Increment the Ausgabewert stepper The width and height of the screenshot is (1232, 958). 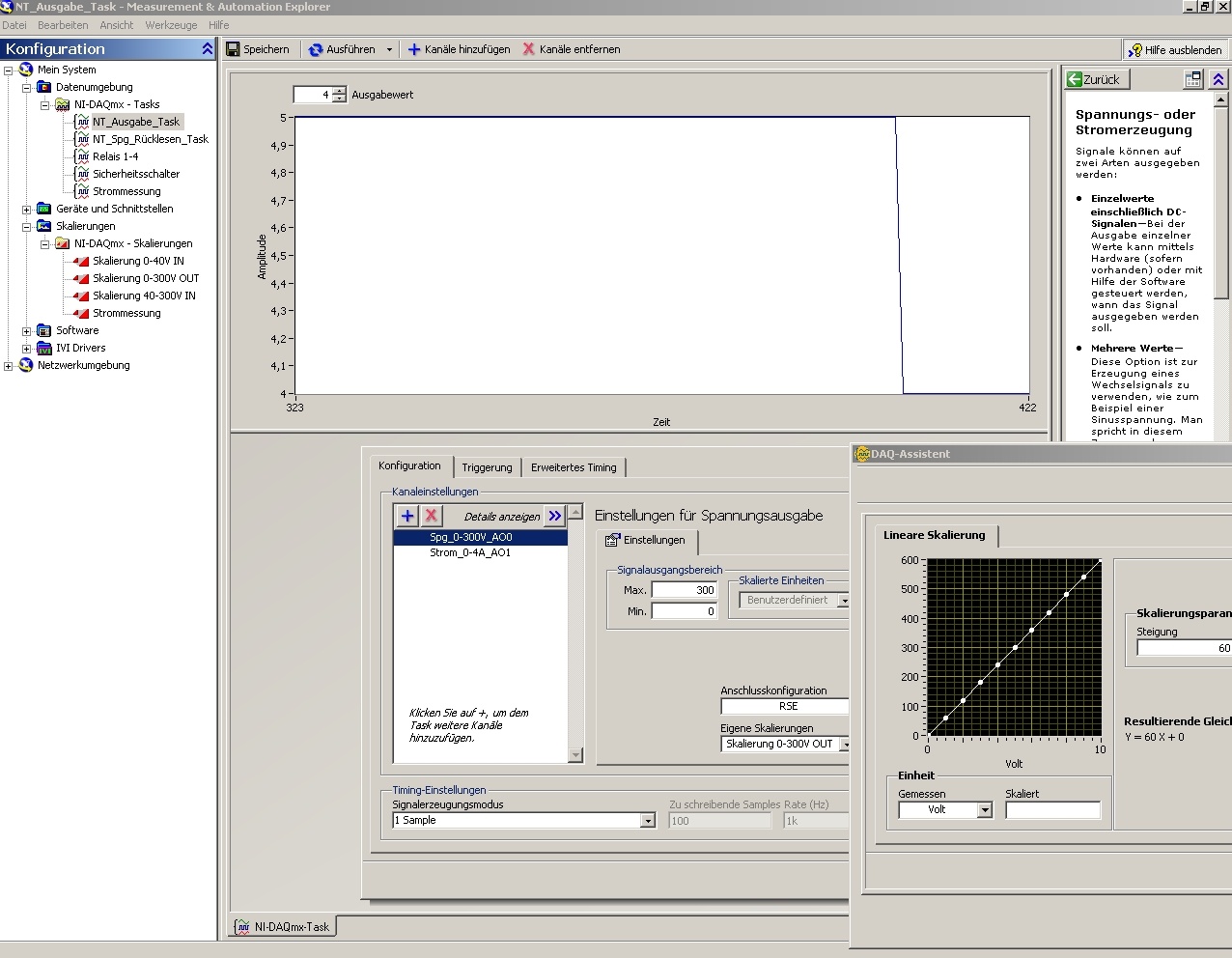click(339, 91)
